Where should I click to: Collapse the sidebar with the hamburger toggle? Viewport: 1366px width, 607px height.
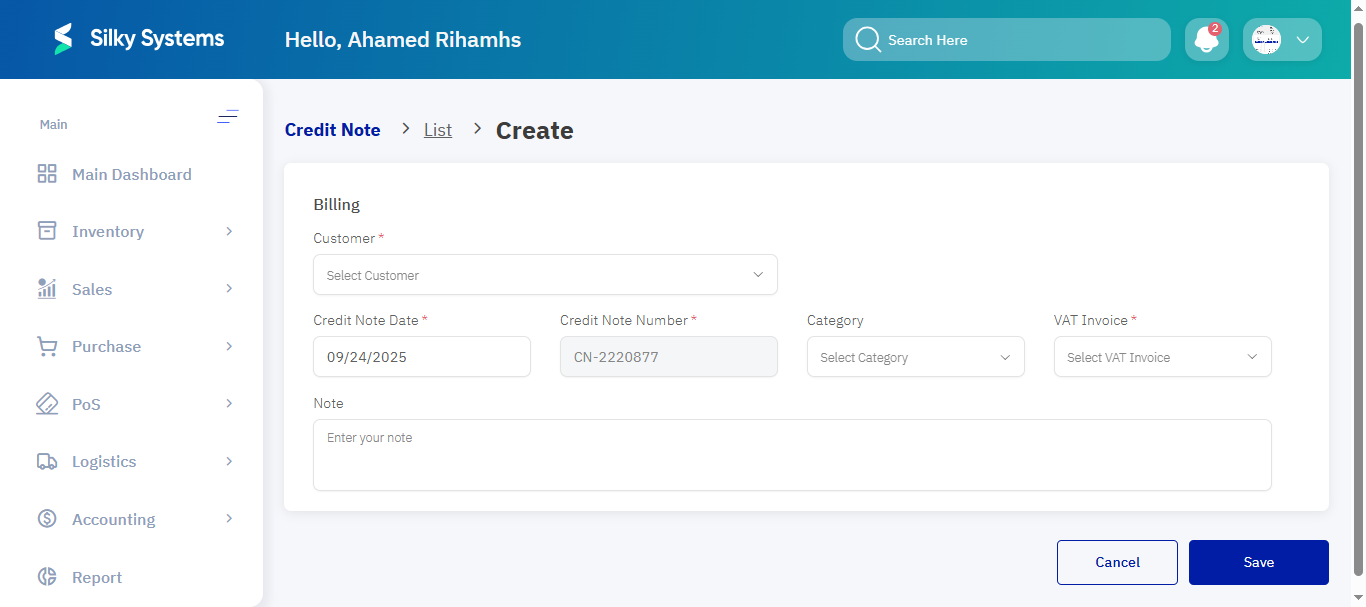point(228,117)
